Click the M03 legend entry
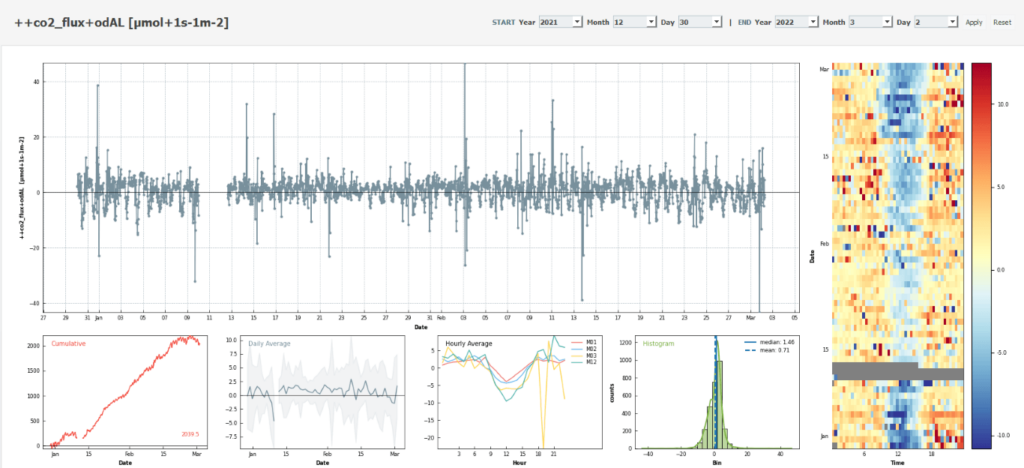1024x468 pixels. pyautogui.click(x=584, y=355)
